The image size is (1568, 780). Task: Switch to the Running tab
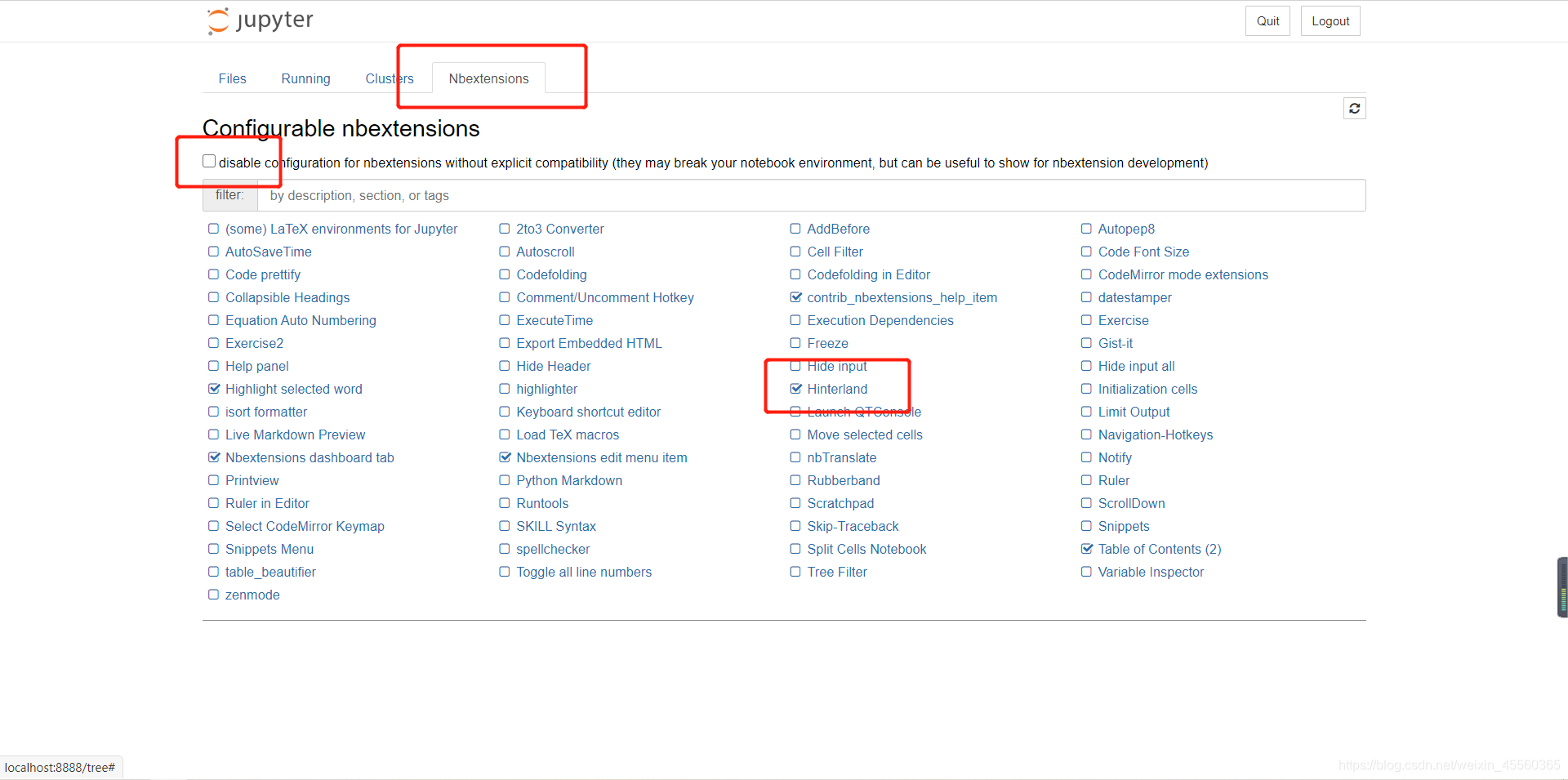point(305,78)
